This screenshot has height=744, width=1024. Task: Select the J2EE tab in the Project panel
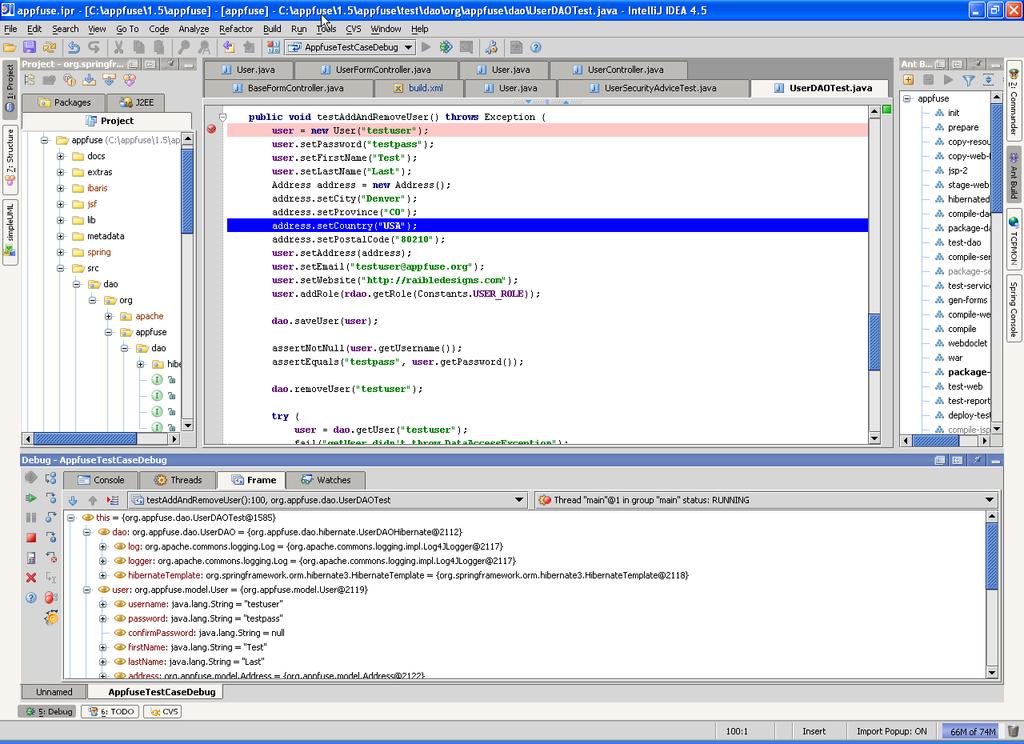pyautogui.click(x=137, y=103)
